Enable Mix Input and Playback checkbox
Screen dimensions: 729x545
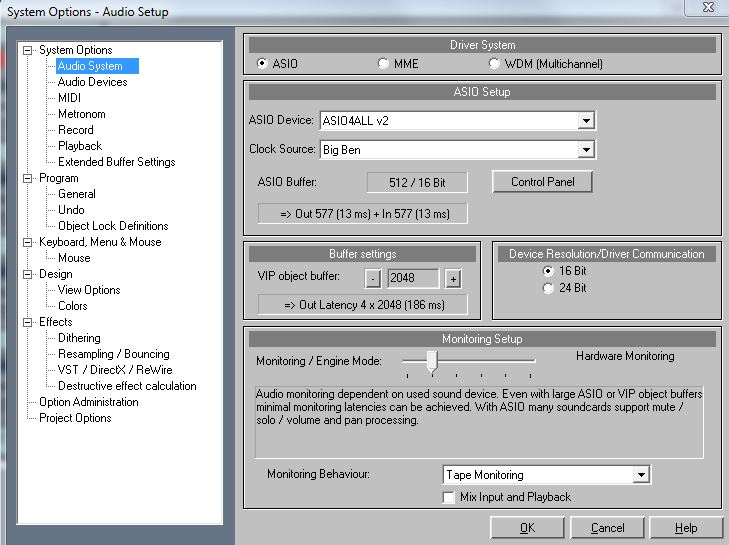tap(449, 497)
